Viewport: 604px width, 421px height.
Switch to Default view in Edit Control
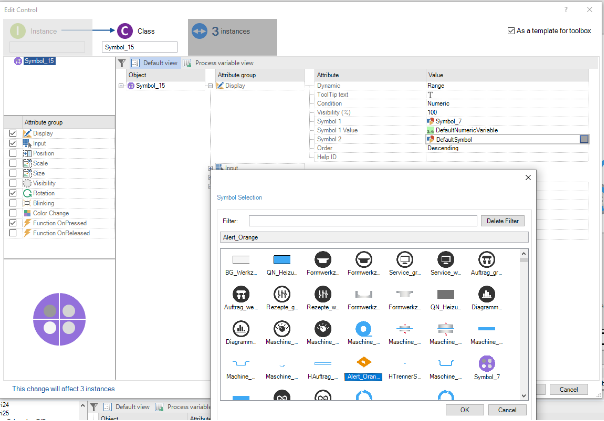click(x=154, y=63)
